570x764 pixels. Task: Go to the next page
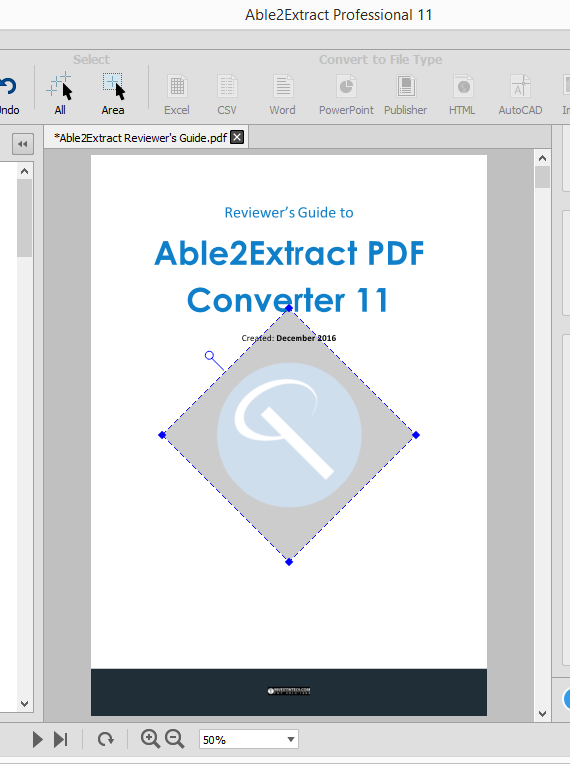coord(37,739)
